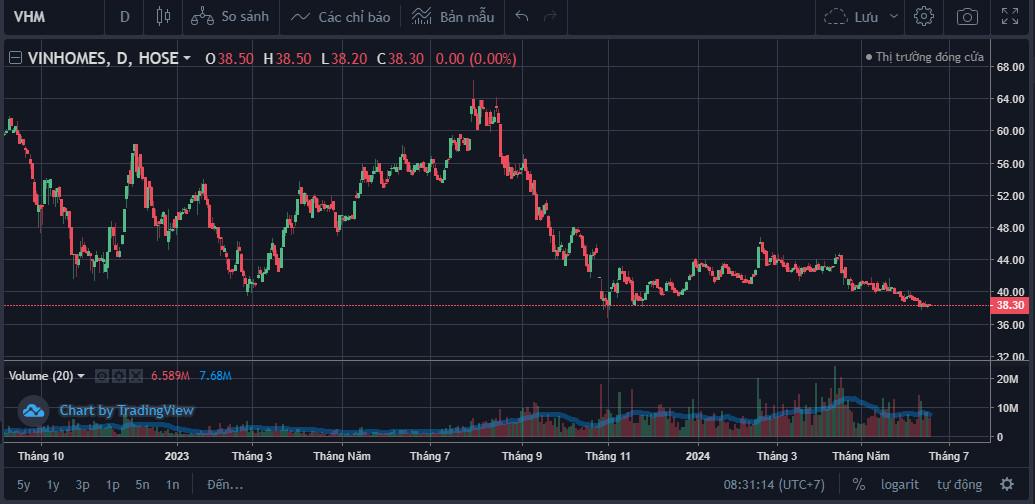The height and width of the screenshot is (504, 1035).
Task: Expand the Lưu save dropdown arrow
Action: [x=894, y=17]
